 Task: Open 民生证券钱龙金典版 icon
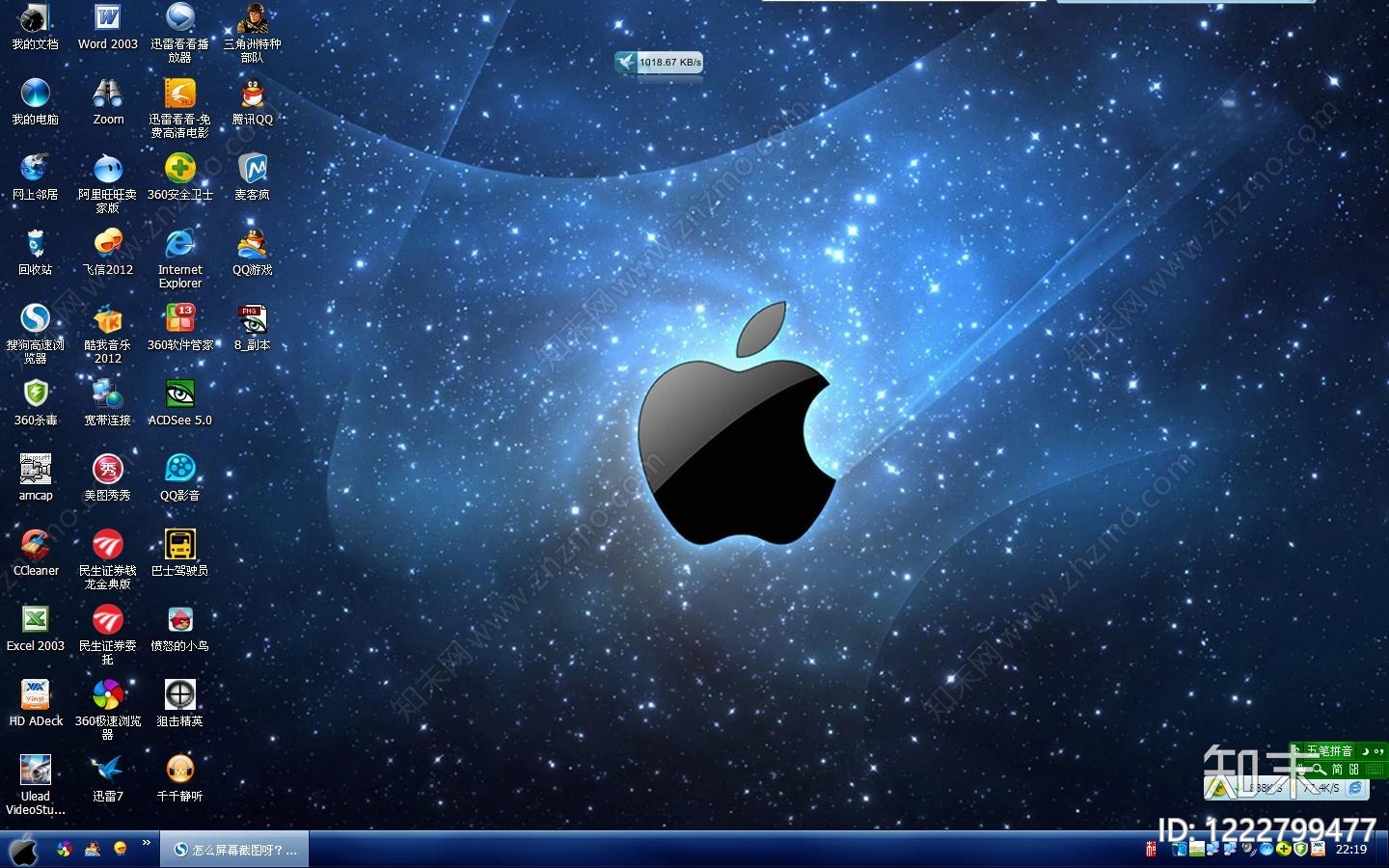(x=108, y=559)
